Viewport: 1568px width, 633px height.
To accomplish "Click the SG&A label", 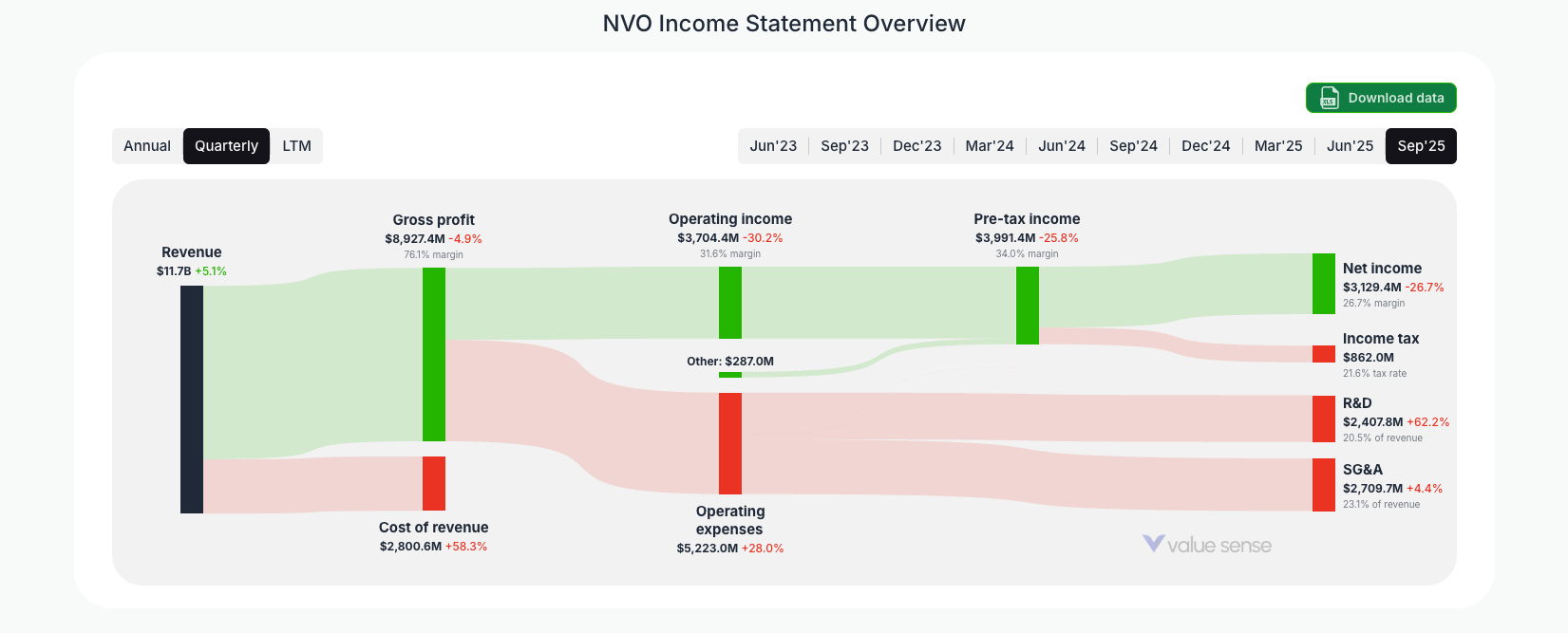I will 1363,470.
